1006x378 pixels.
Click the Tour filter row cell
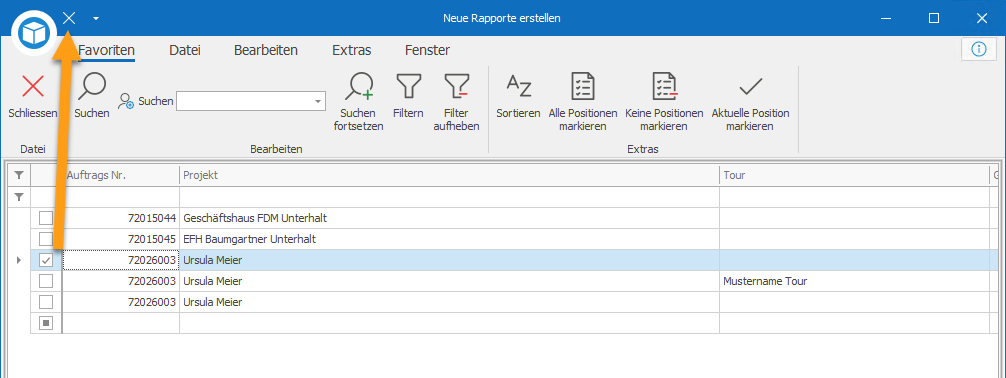pos(855,197)
